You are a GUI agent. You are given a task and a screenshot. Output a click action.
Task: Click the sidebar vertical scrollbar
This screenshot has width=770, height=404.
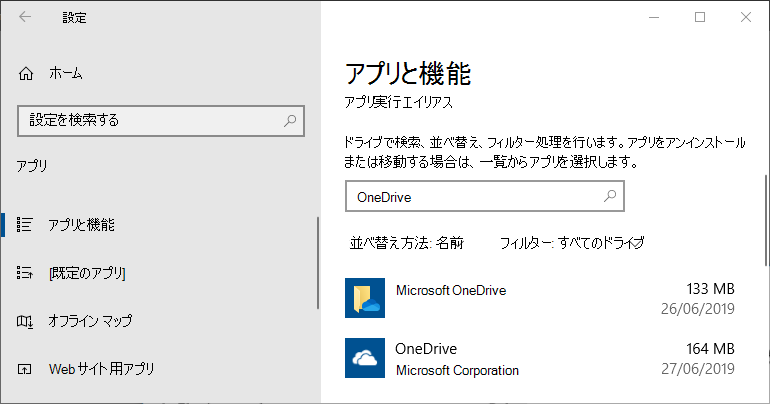click(318, 263)
